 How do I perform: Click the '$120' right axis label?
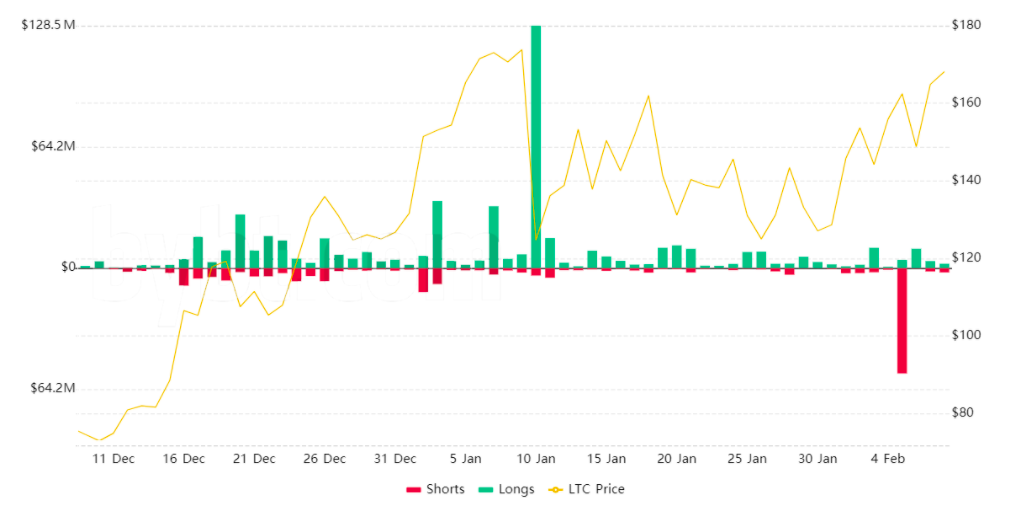click(967, 258)
